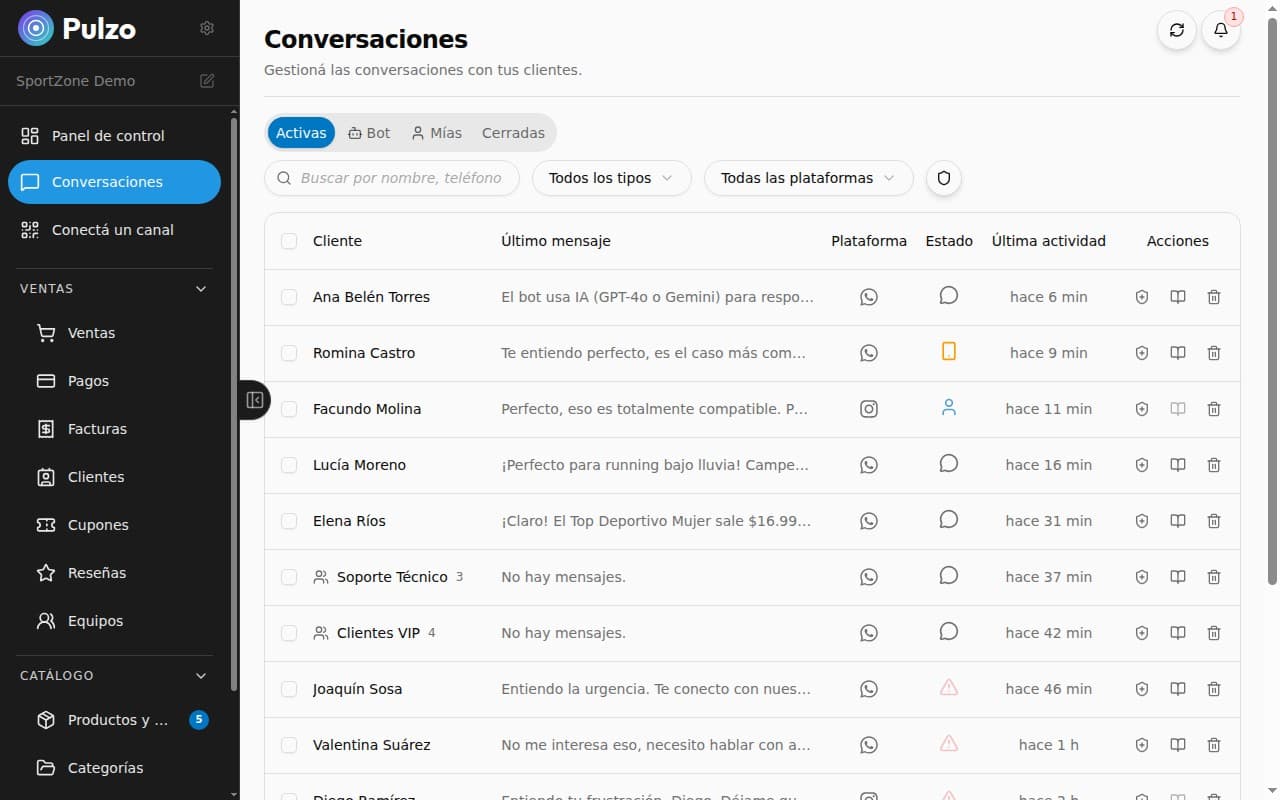This screenshot has width=1280, height=800.
Task: Open the 'Todas las plataformas' dropdown
Action: (x=807, y=178)
